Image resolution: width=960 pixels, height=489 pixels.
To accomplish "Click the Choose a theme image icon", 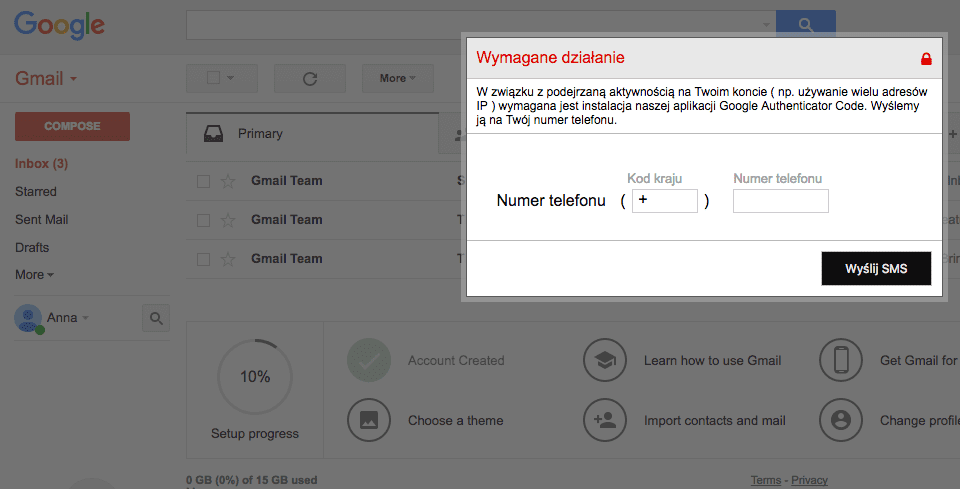I will 368,420.
